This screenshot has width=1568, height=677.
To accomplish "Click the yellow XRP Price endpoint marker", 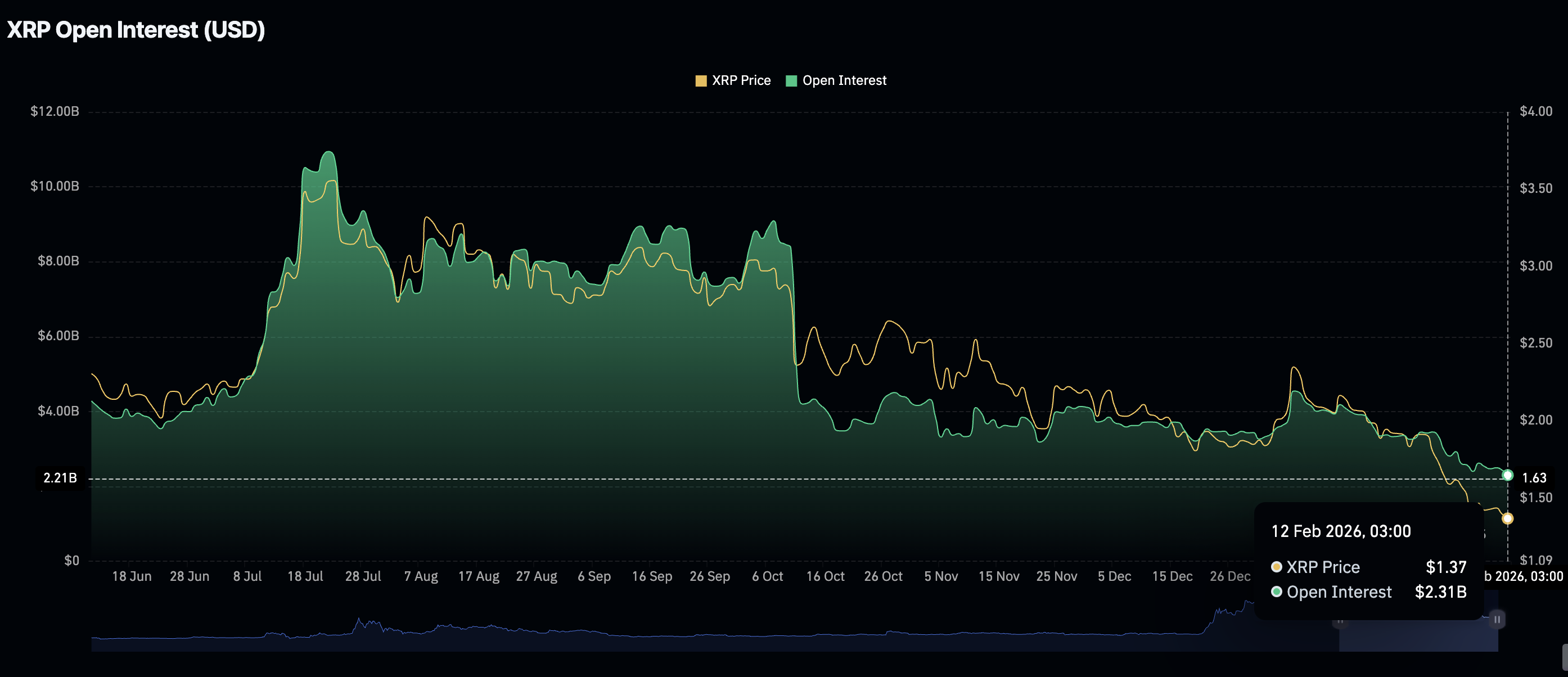I will tap(1507, 518).
